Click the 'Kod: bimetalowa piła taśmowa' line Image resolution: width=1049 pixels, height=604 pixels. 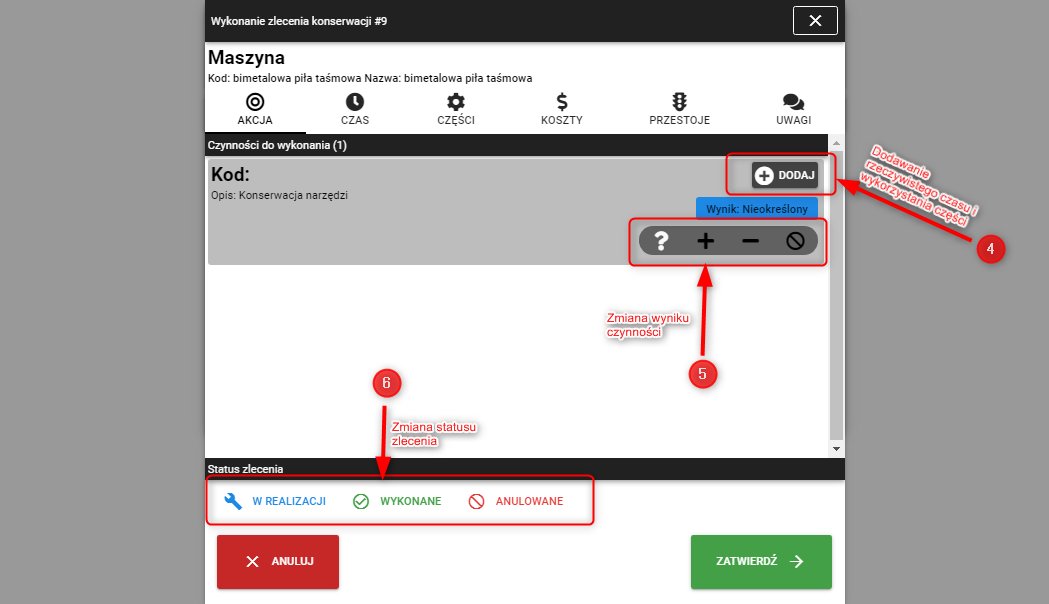tap(370, 78)
